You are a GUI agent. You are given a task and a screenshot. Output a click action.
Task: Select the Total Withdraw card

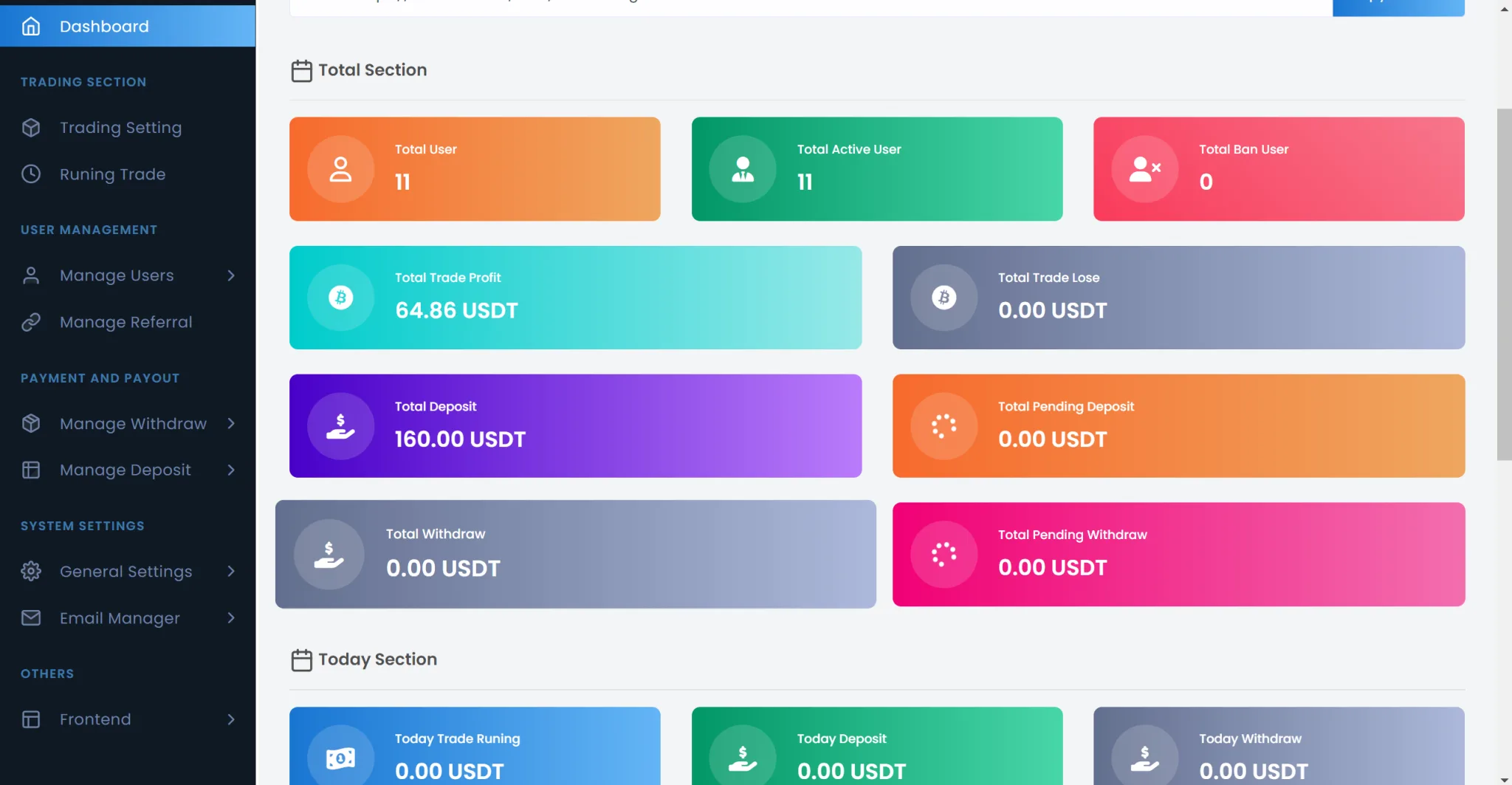[575, 555]
